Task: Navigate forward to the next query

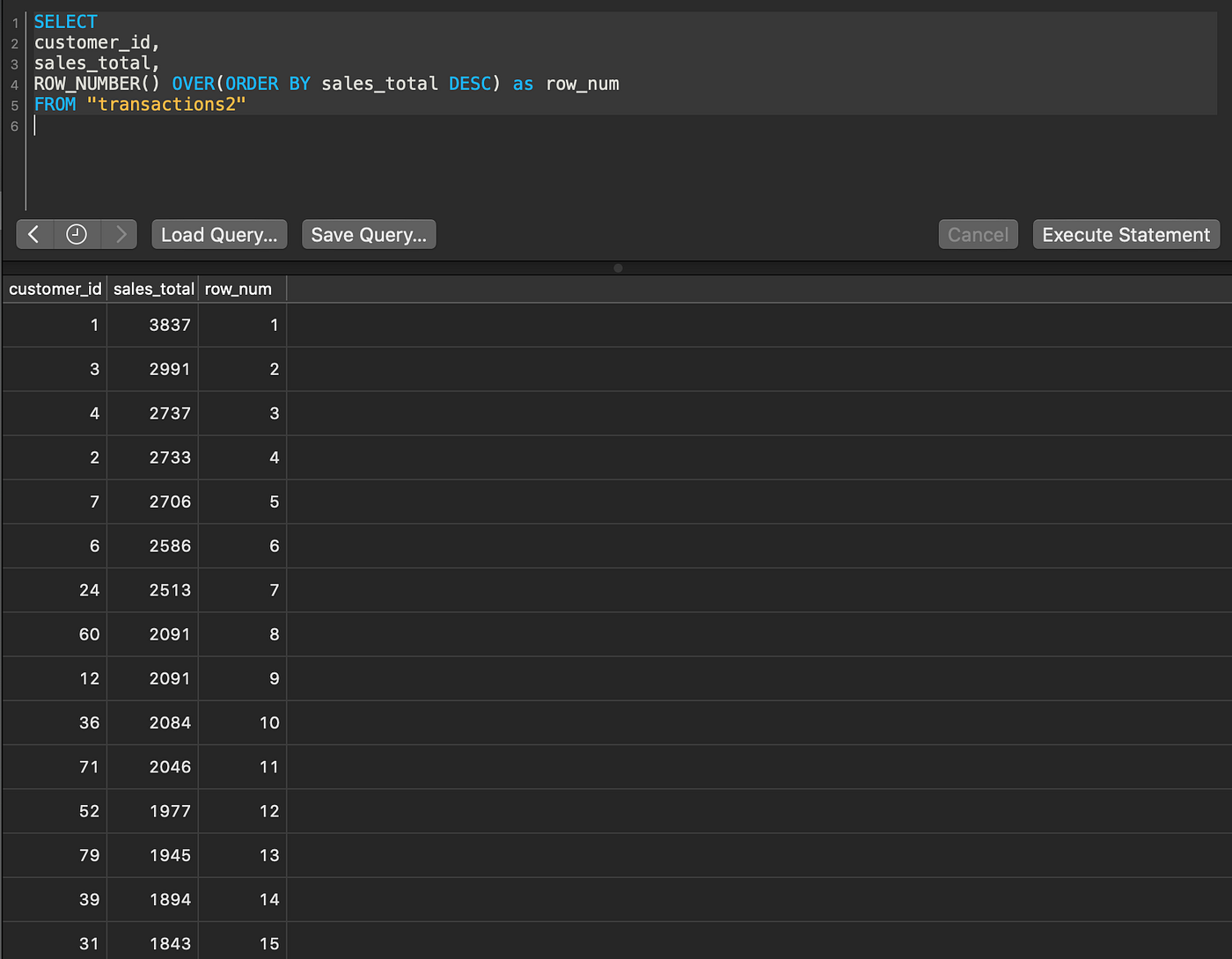Action: coord(121,234)
